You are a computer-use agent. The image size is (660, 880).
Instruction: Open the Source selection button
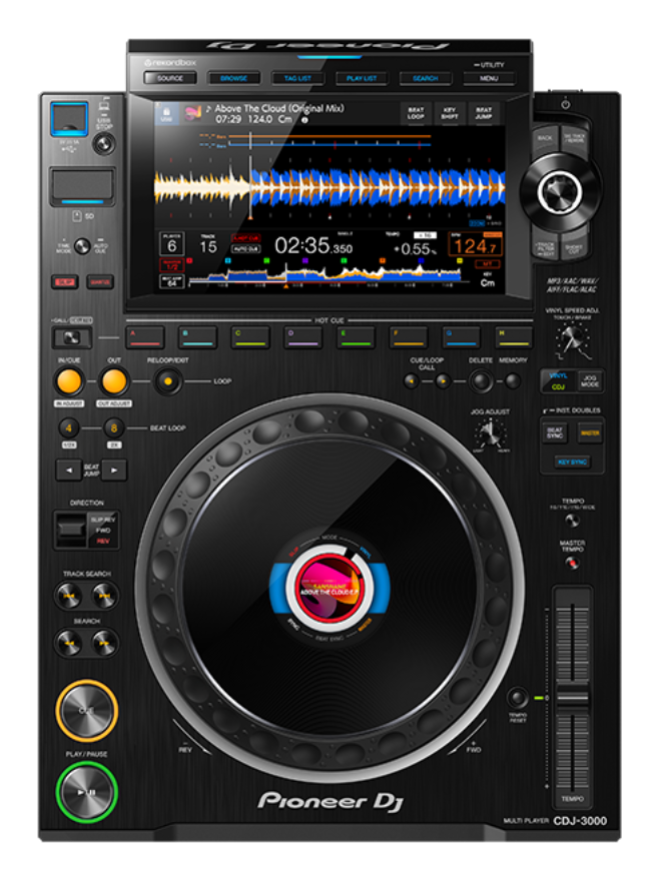tap(170, 78)
